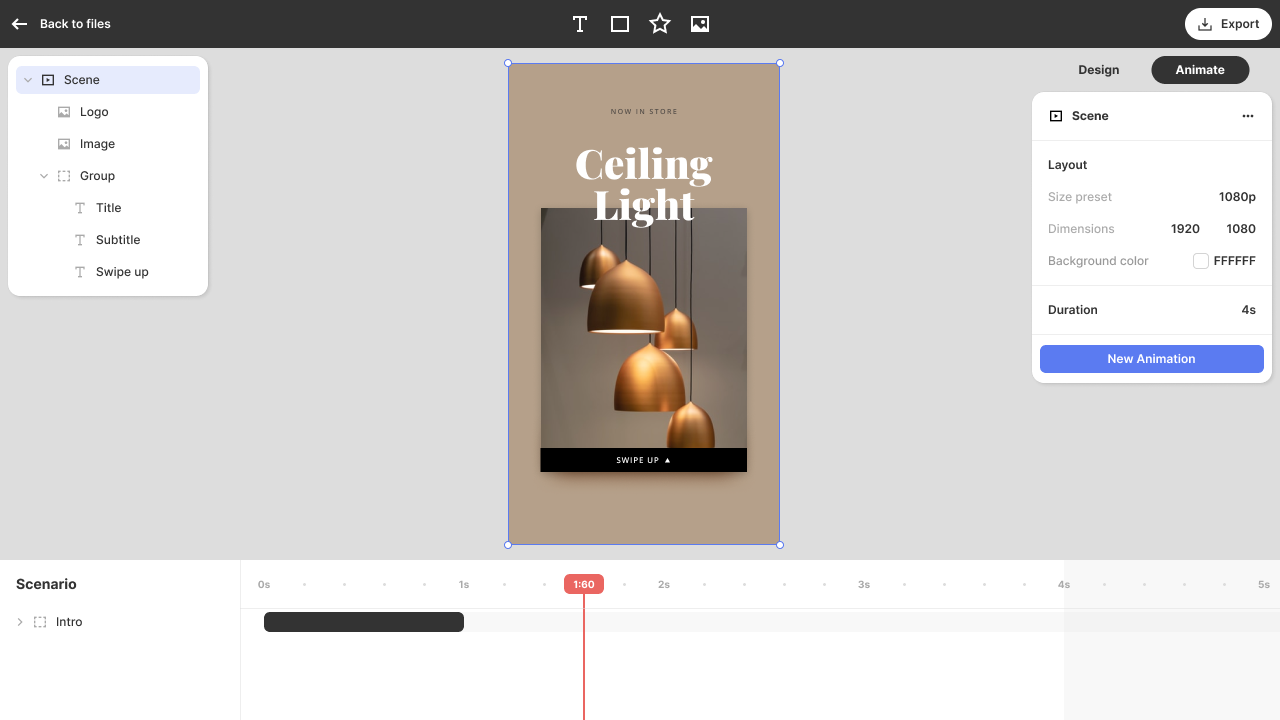This screenshot has height=720, width=1280.
Task: Select the Swipe up layer
Action: [122, 272]
